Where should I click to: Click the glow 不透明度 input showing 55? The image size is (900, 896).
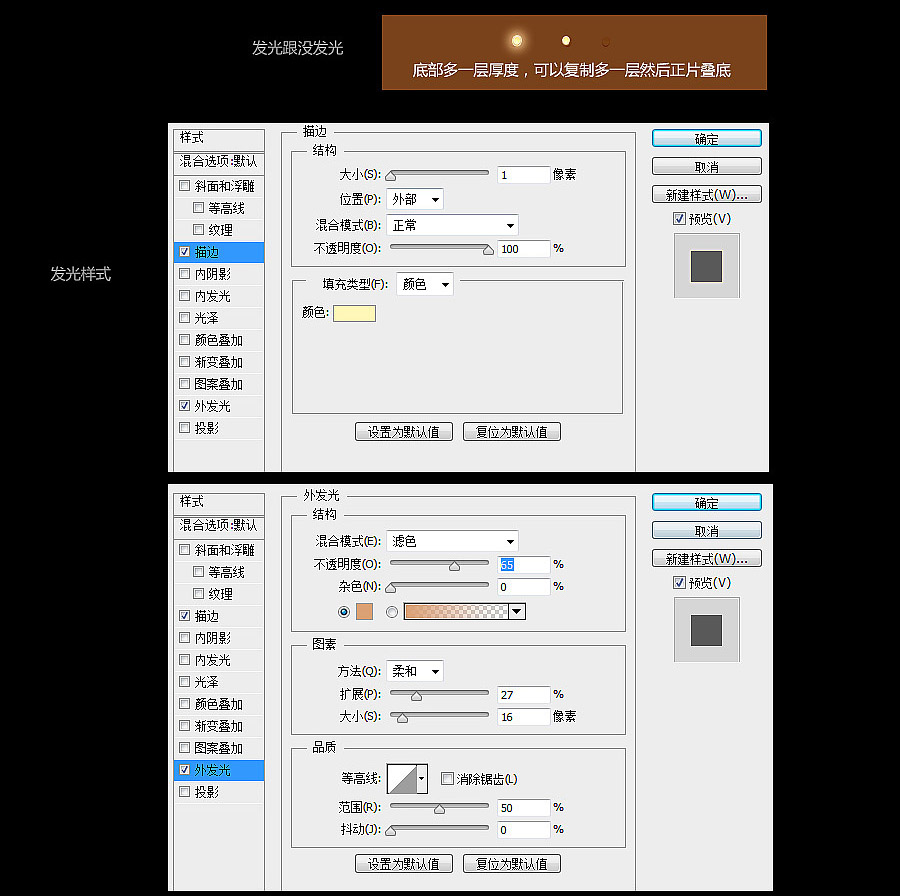[523, 564]
